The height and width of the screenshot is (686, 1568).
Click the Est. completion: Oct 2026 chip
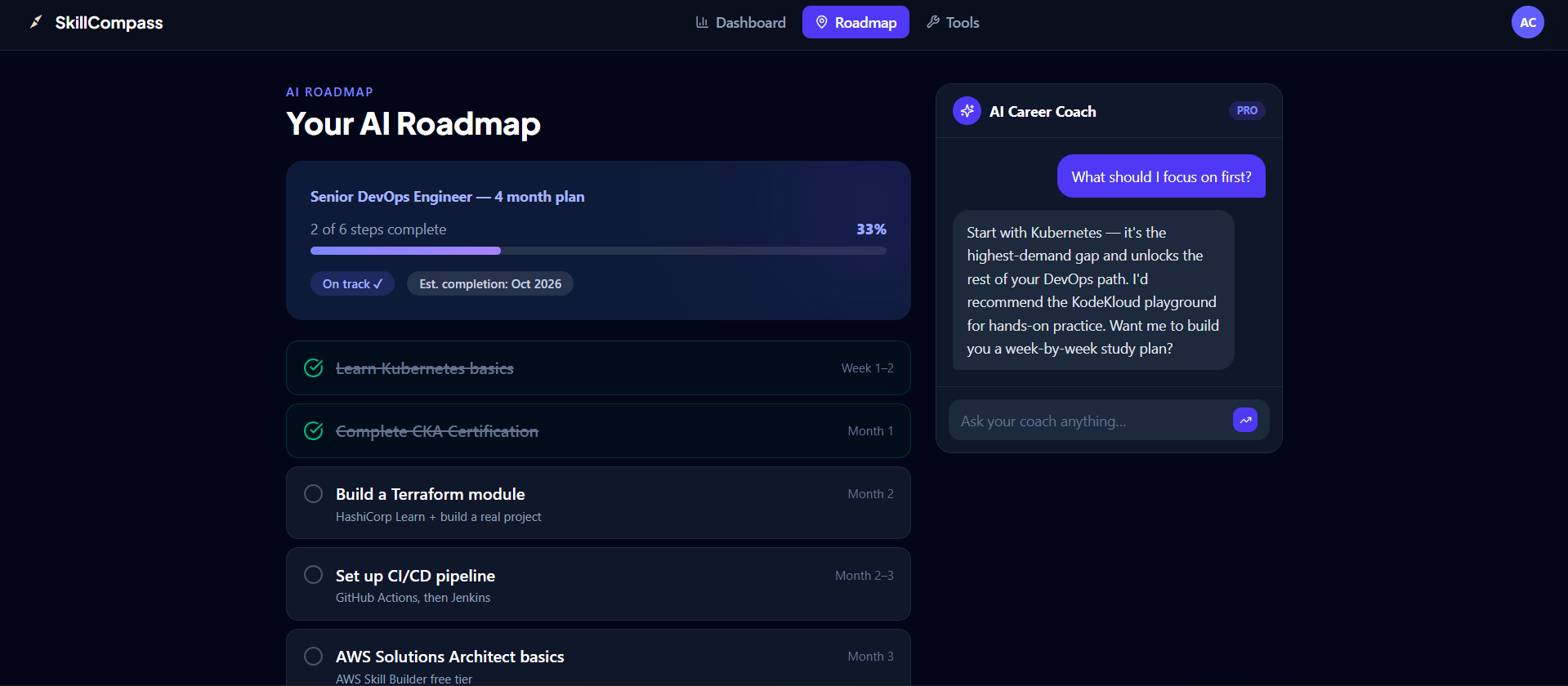[x=490, y=283]
